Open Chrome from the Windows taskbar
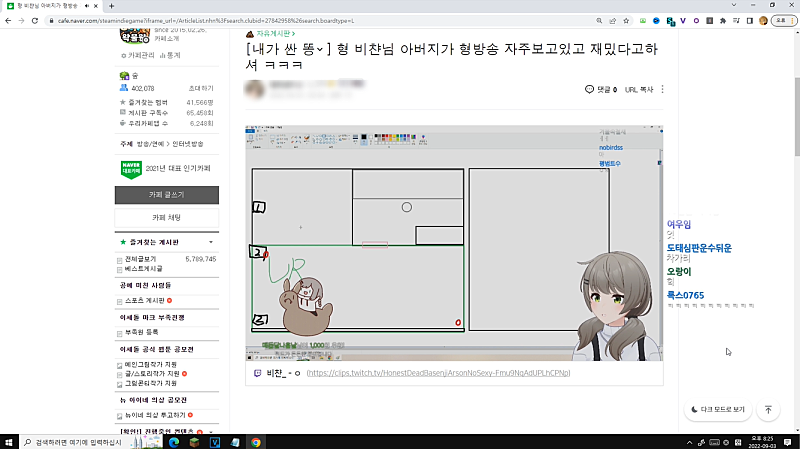 [256, 441]
